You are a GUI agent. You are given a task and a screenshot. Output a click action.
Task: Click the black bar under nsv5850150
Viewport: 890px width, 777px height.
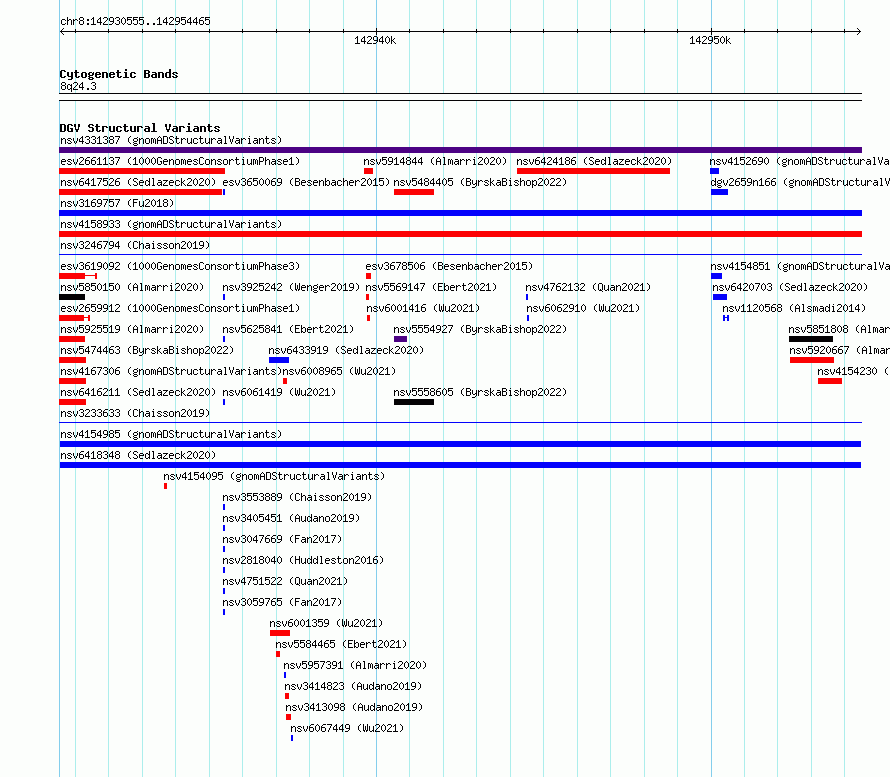[x=72, y=297]
